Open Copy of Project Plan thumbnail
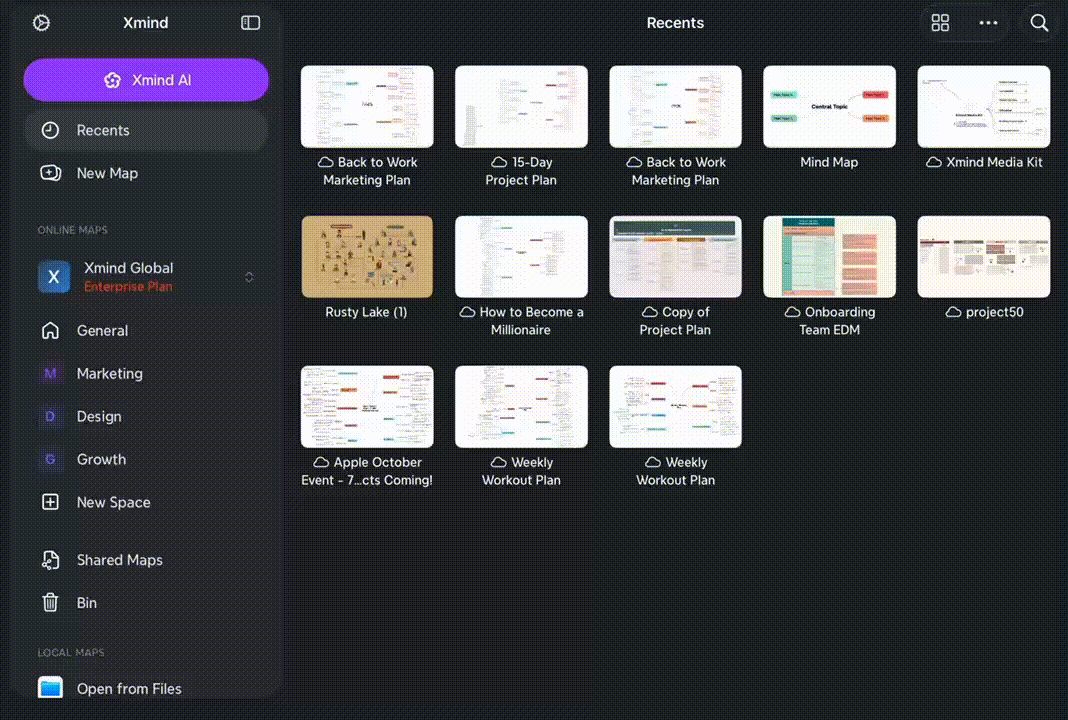 coord(676,257)
